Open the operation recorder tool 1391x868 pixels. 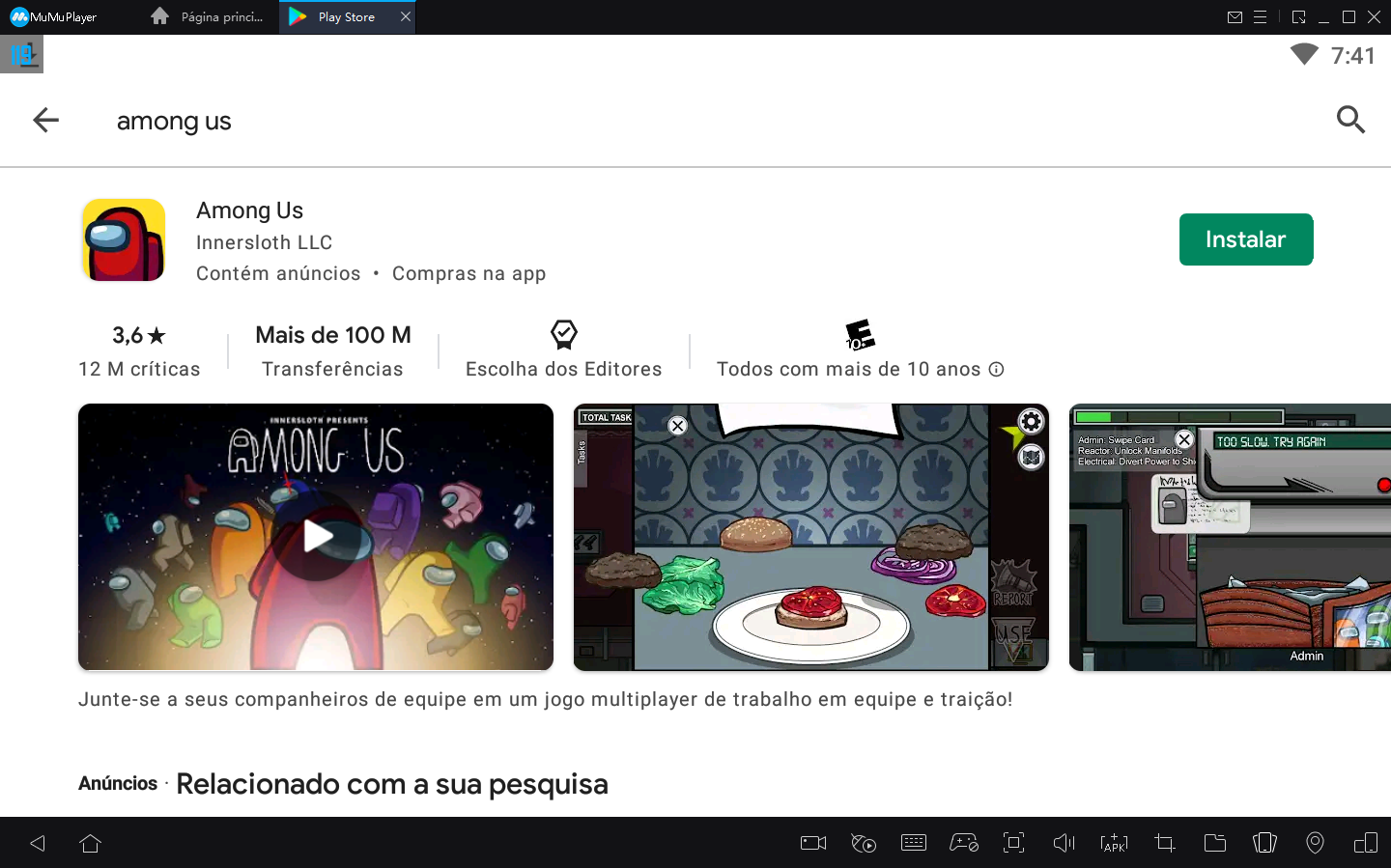864,842
